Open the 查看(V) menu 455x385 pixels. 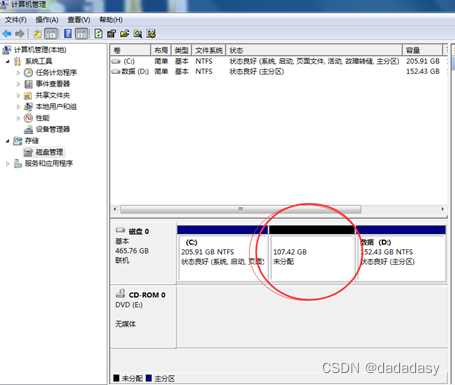coord(79,20)
